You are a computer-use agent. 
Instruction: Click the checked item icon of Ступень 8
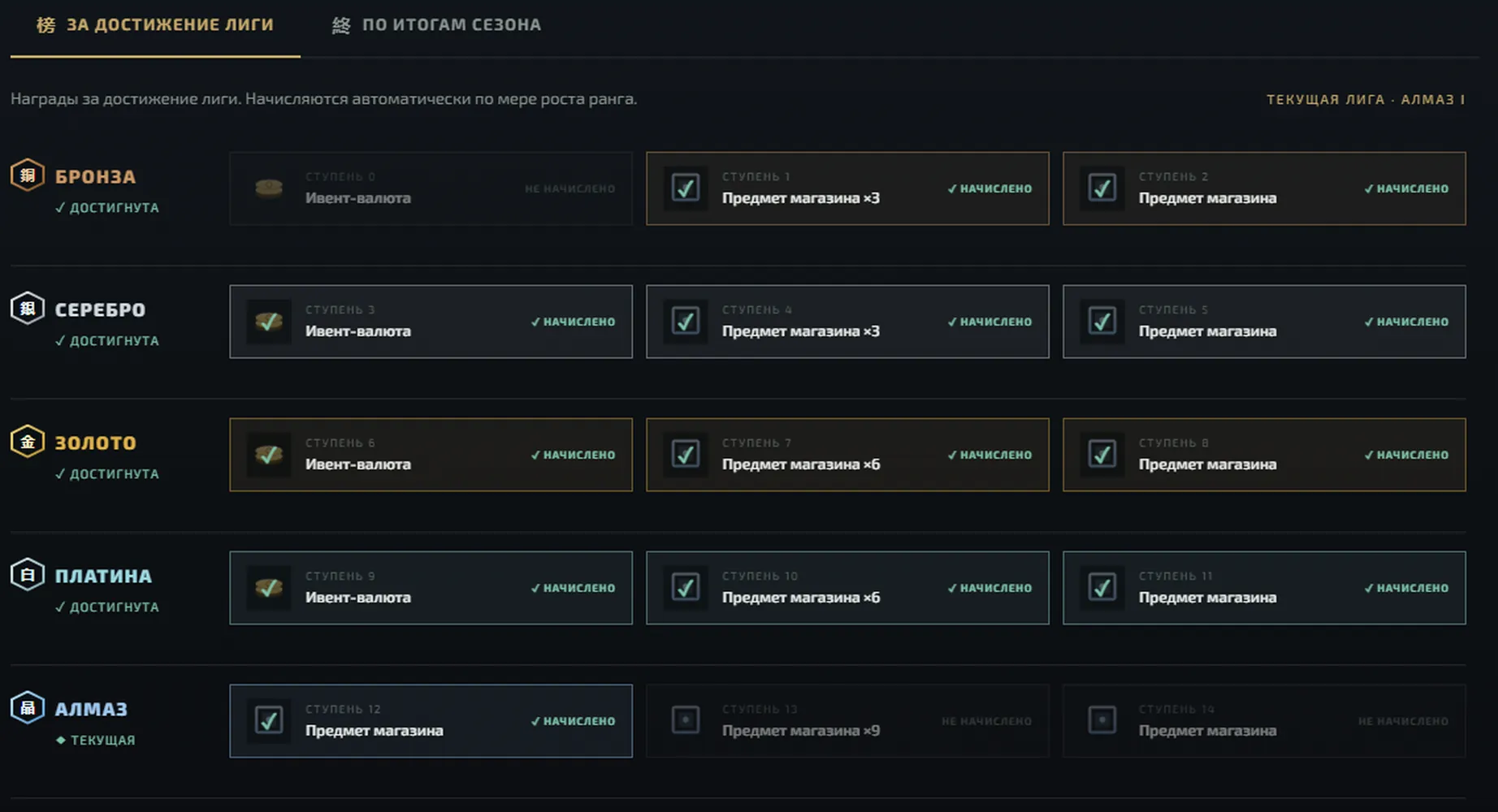pyautogui.click(x=1102, y=455)
